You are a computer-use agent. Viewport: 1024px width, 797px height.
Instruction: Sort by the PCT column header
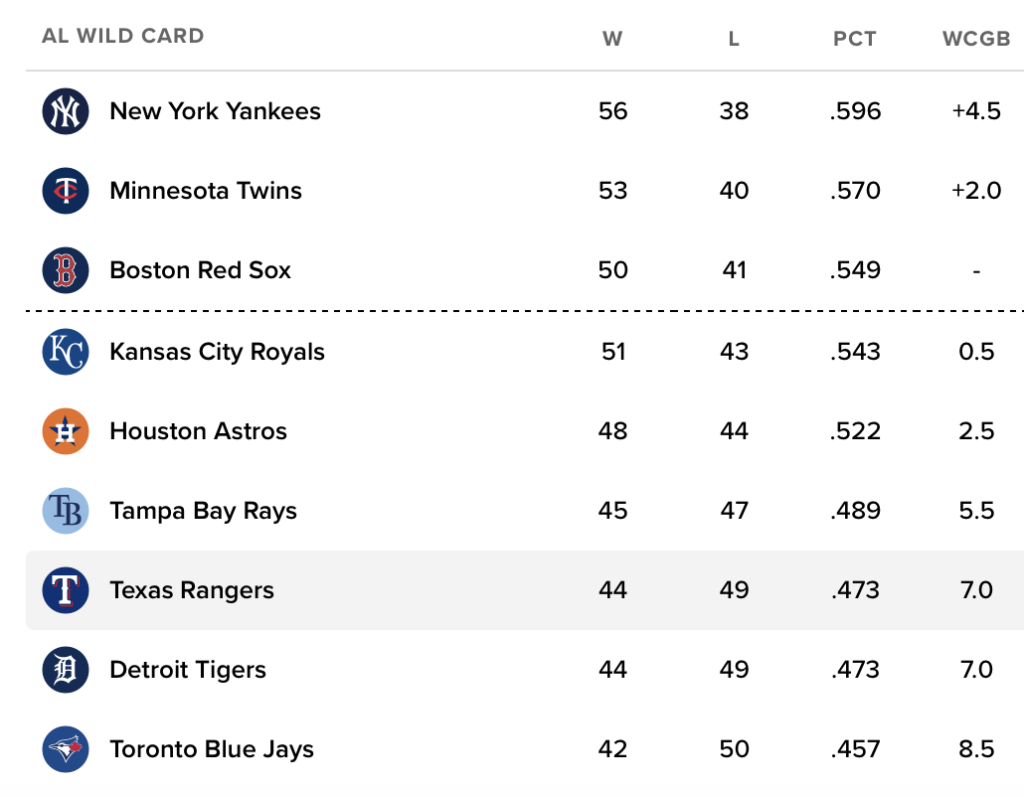[854, 39]
